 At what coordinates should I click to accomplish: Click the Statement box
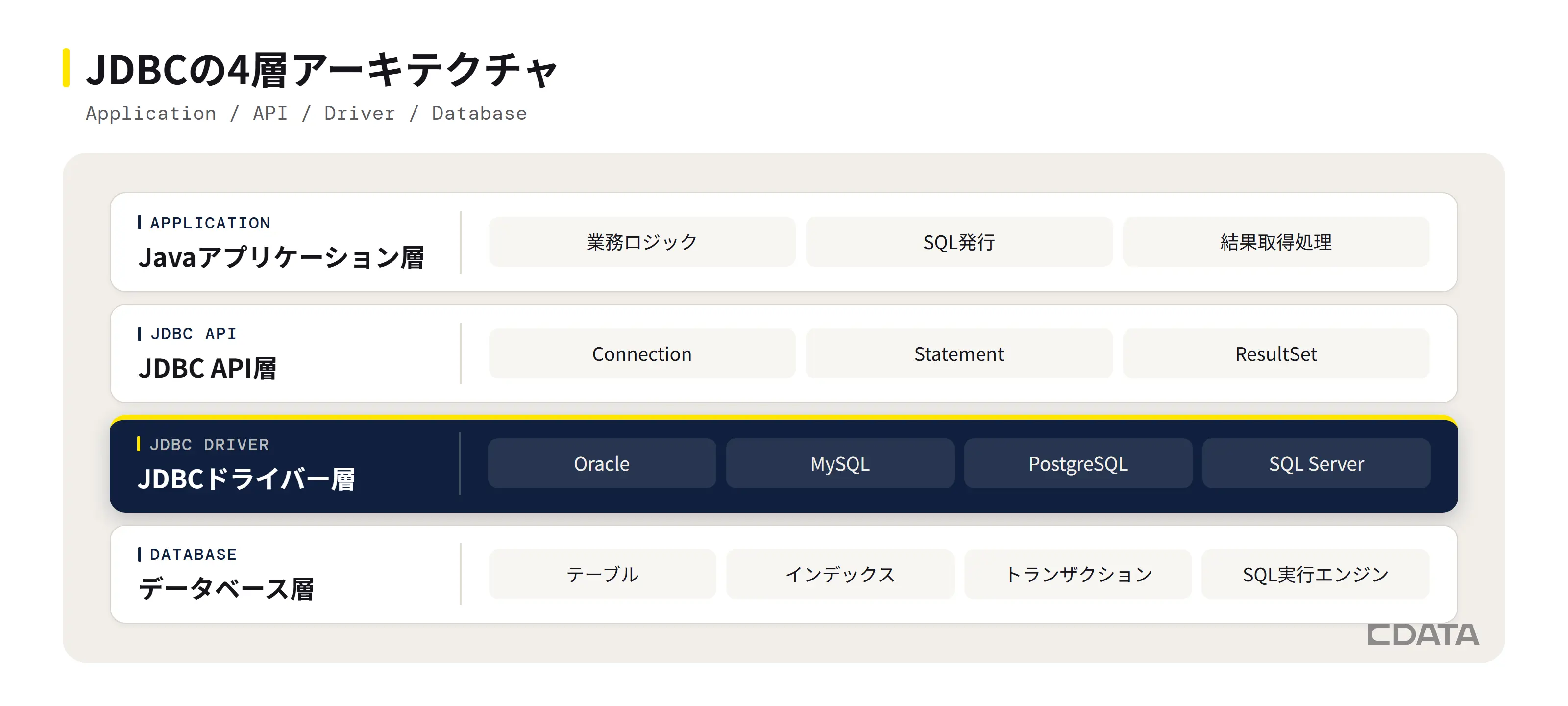click(959, 354)
